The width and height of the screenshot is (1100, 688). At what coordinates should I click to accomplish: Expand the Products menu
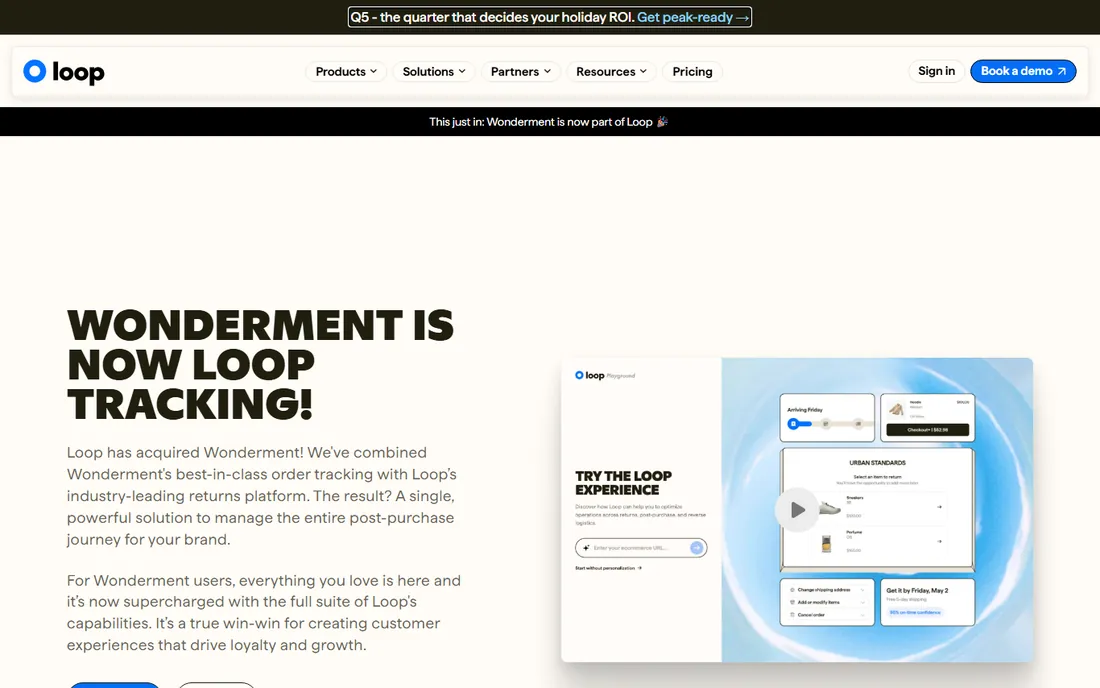tap(346, 72)
